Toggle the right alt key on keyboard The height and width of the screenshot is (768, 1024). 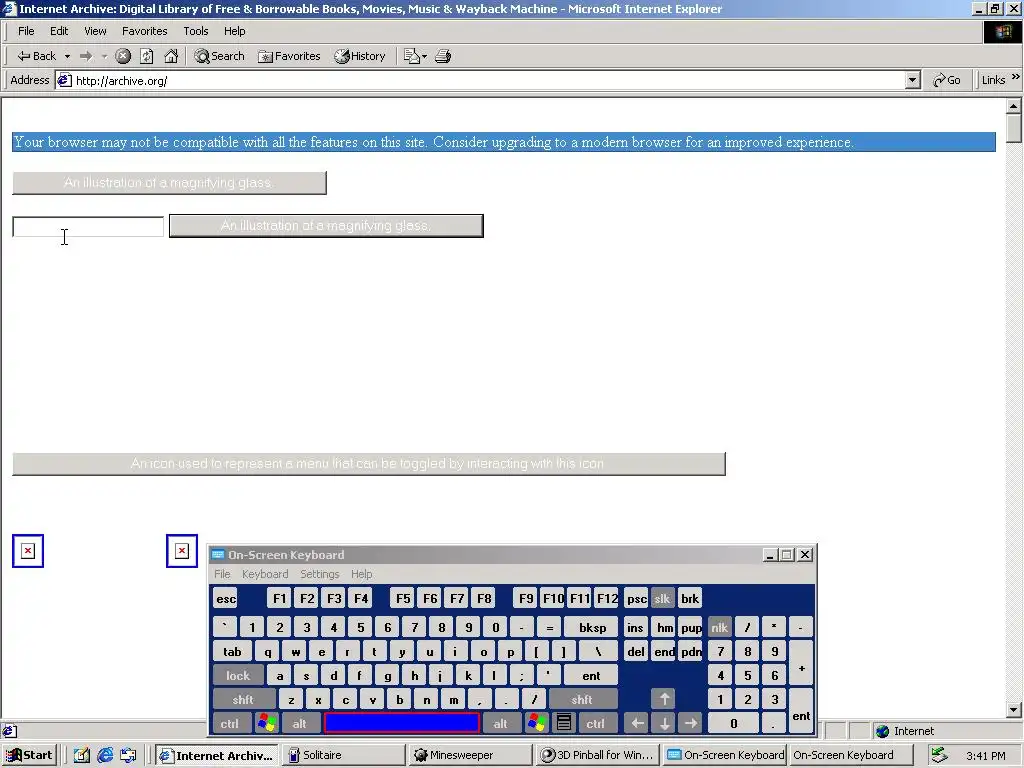(500, 724)
